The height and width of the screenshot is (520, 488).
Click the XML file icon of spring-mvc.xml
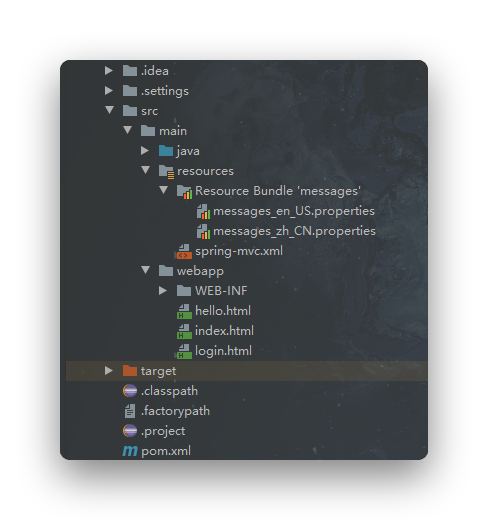(184, 251)
